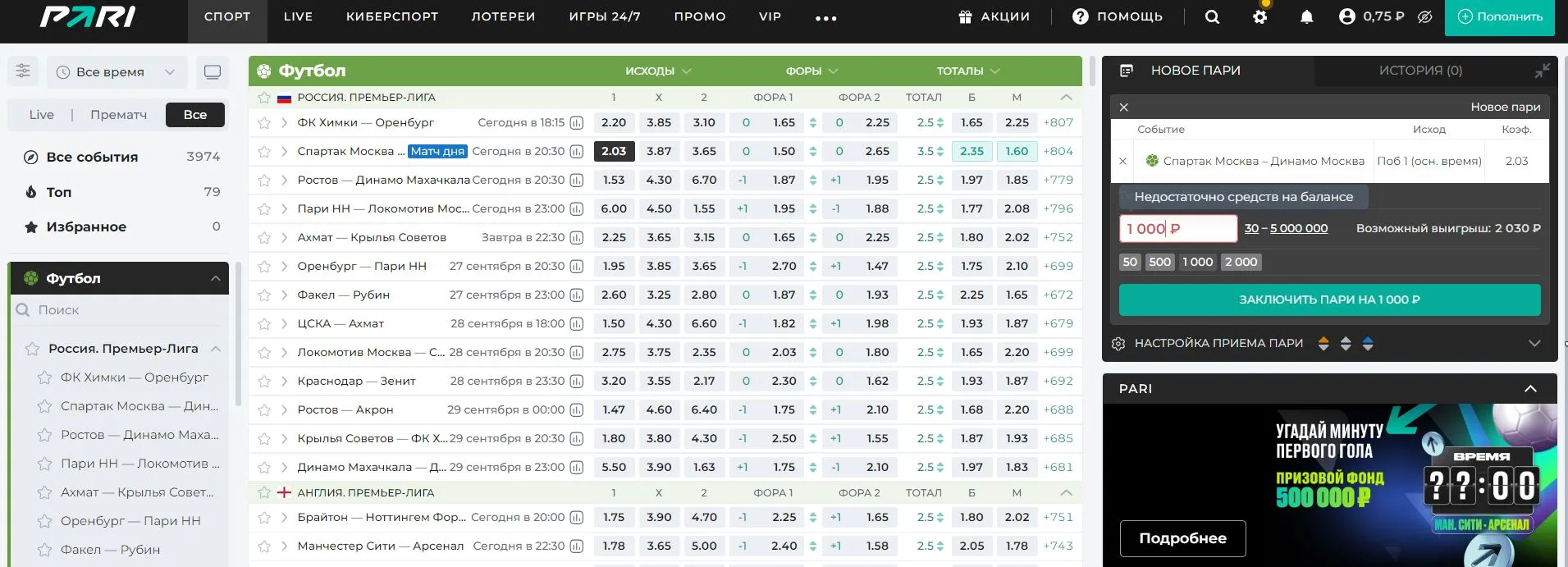The width and height of the screenshot is (1568, 567).
Task: Select the 500 quick stake amount
Action: click(x=1160, y=262)
